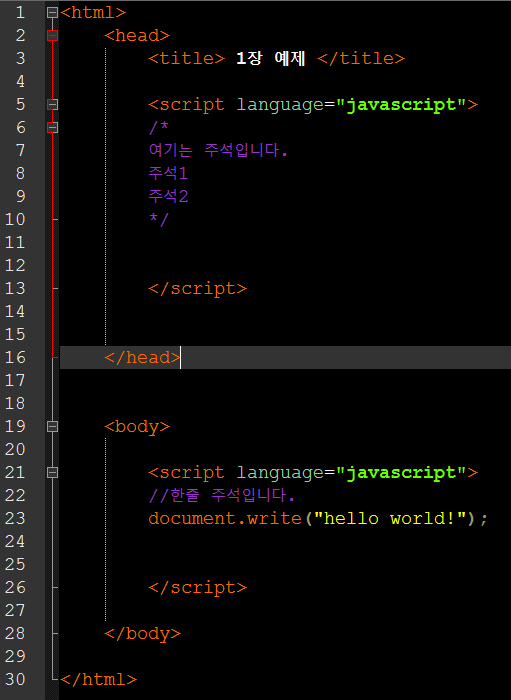Click the string "hello world!"
The width and height of the screenshot is (511, 700).
click(x=390, y=518)
